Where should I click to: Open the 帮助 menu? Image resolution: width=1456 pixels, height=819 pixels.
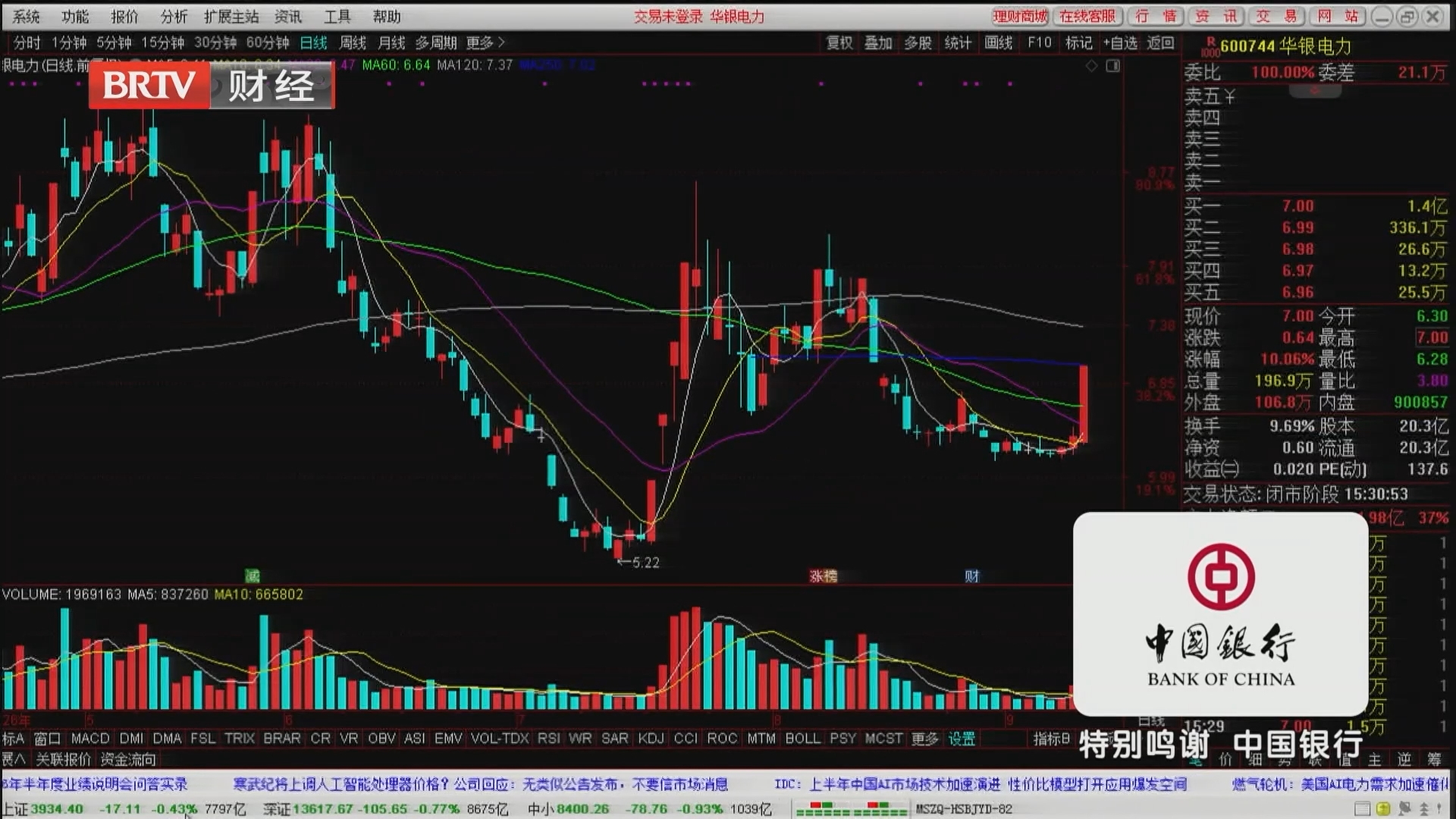[387, 16]
